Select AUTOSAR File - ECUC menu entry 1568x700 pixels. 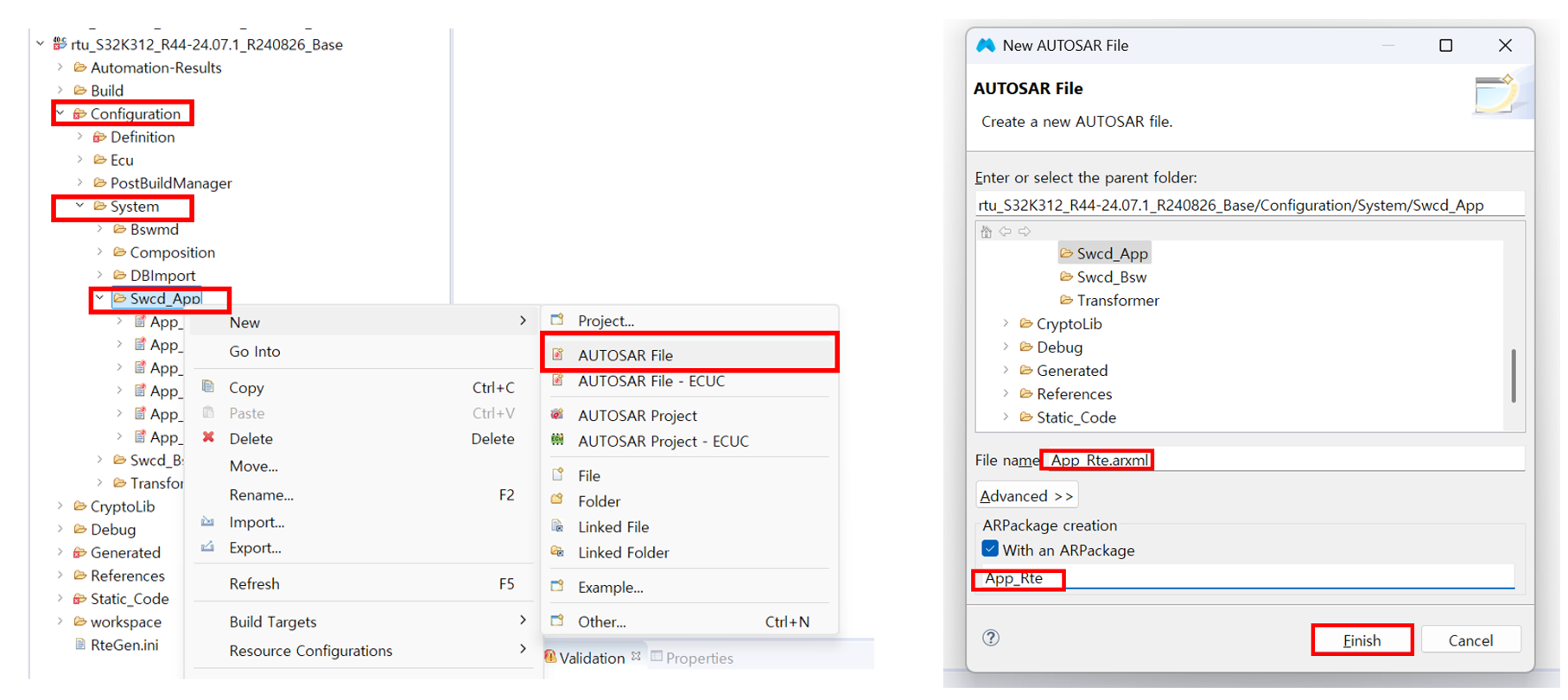point(651,381)
